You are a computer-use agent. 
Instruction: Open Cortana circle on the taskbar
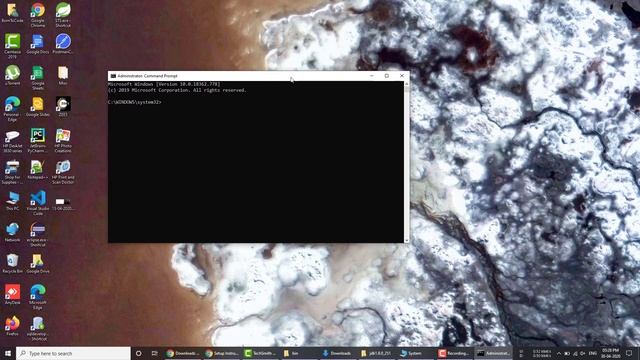(x=138, y=353)
